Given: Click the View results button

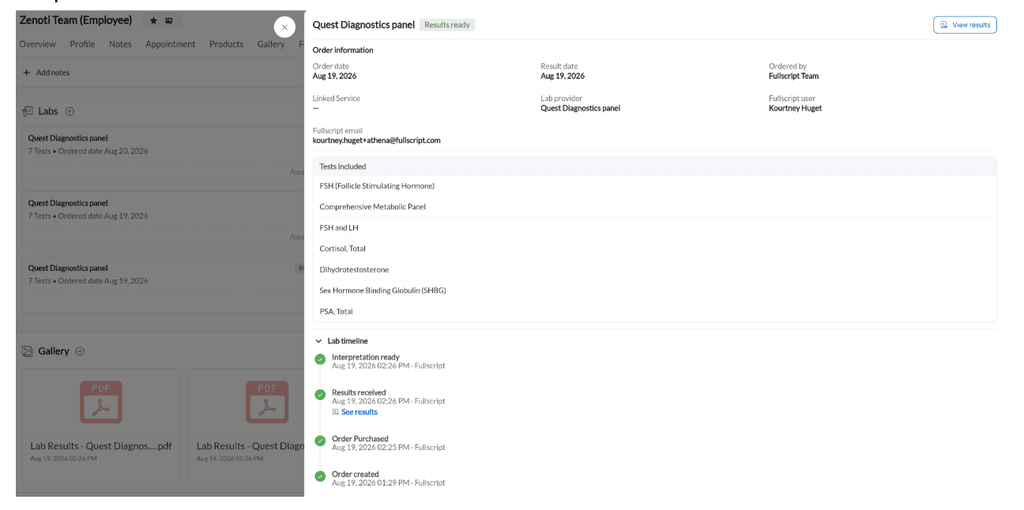Looking at the screenshot, I should [965, 25].
